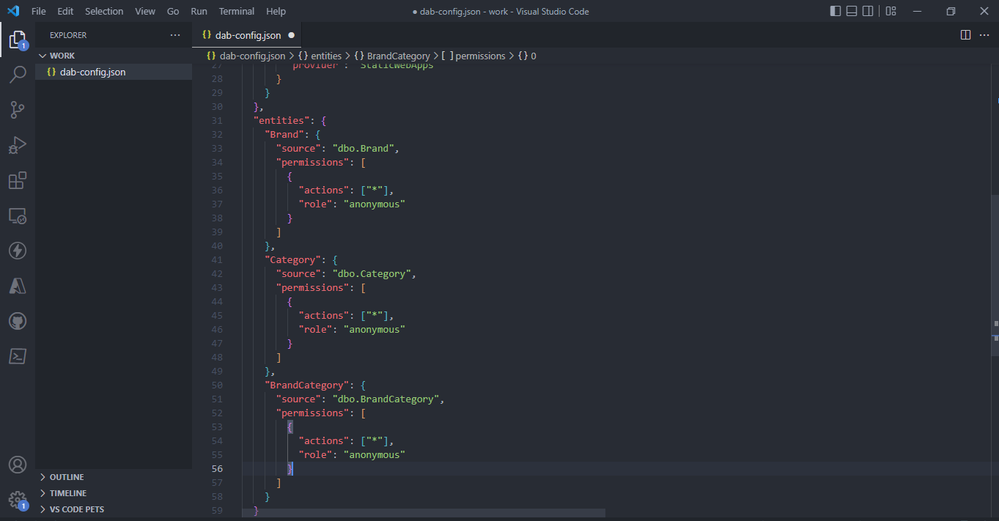Open the Source Control view icon
Image resolution: width=999 pixels, height=521 pixels.
pos(17,110)
